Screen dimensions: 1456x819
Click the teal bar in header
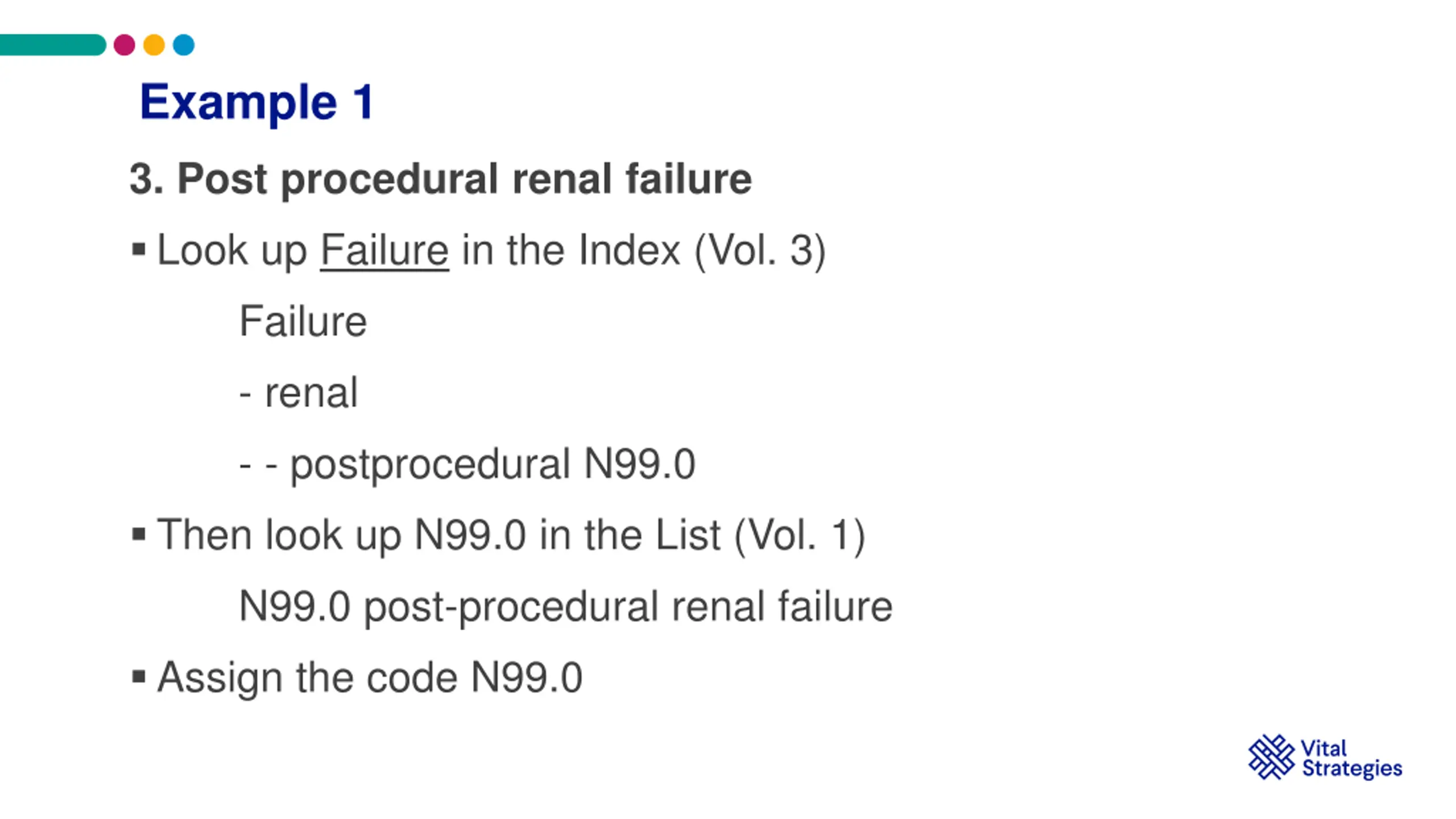point(53,45)
